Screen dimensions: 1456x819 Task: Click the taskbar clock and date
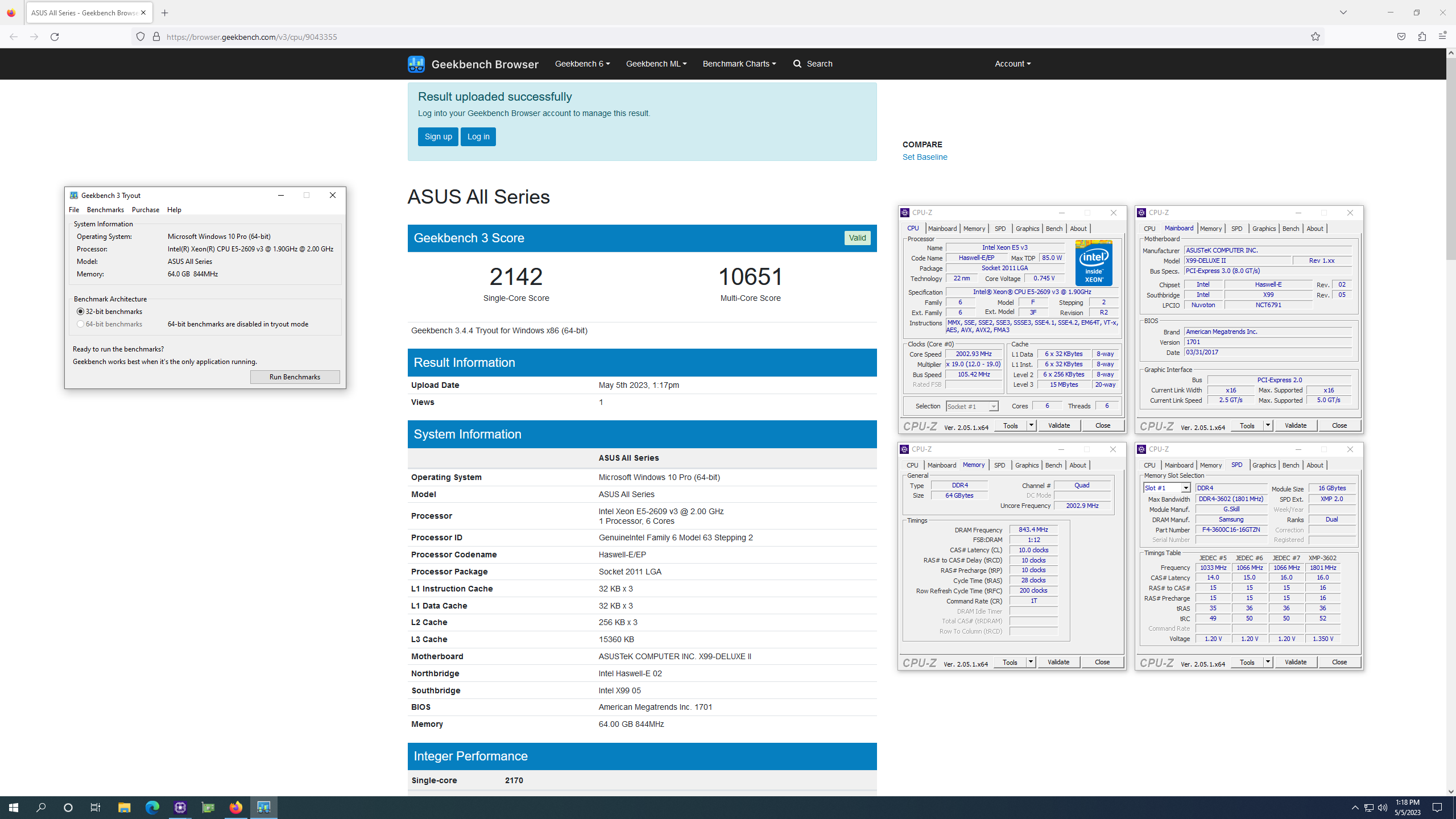point(1407,808)
